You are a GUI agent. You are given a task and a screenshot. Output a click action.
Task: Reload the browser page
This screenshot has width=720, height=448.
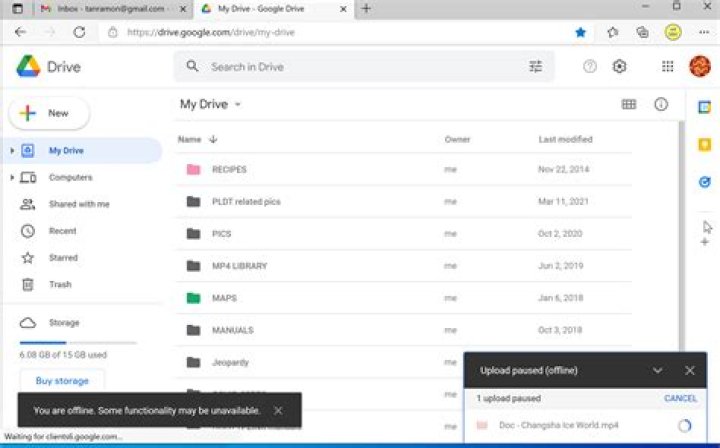(x=79, y=32)
